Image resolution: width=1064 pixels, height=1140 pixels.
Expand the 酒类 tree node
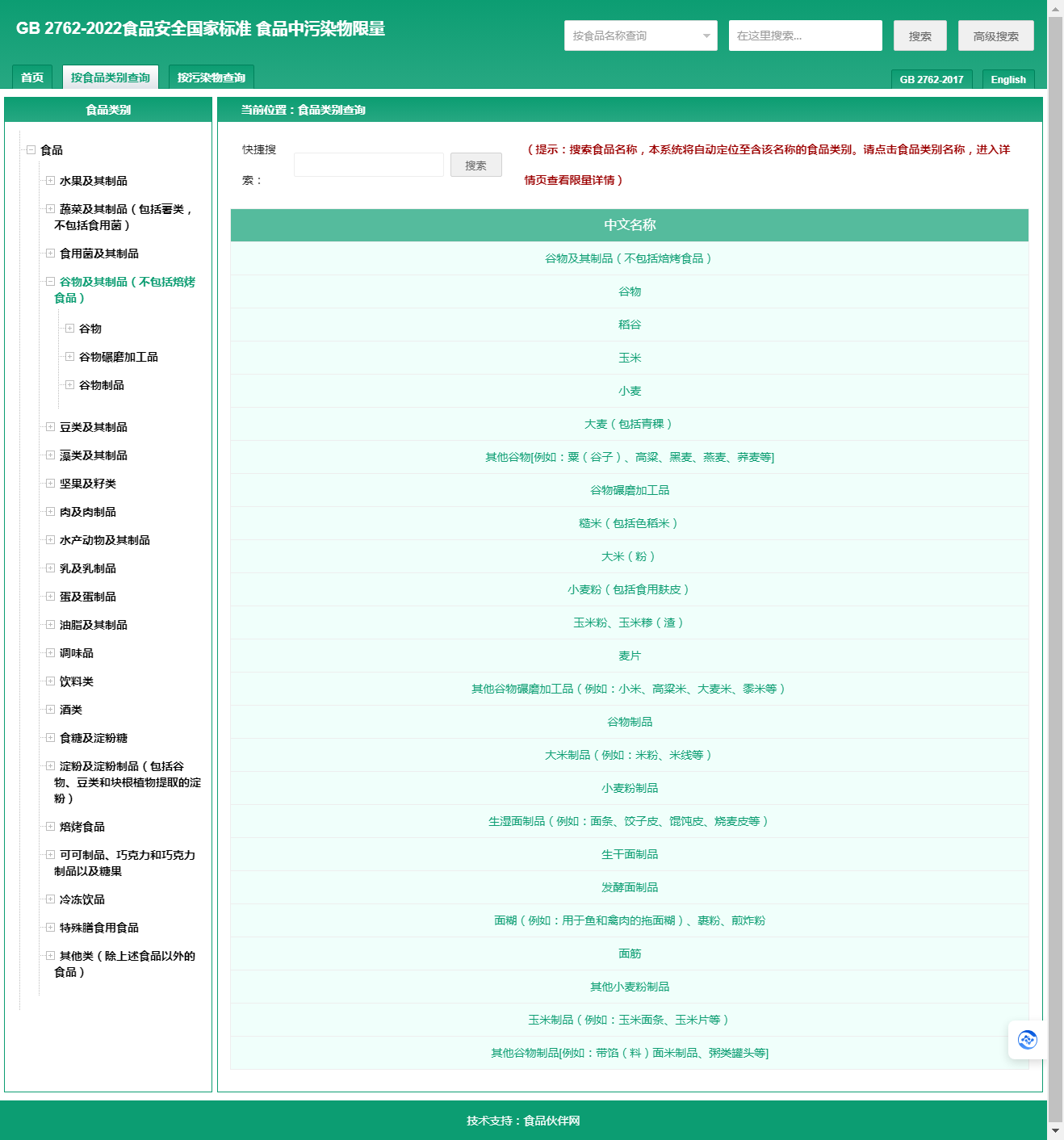pos(51,709)
